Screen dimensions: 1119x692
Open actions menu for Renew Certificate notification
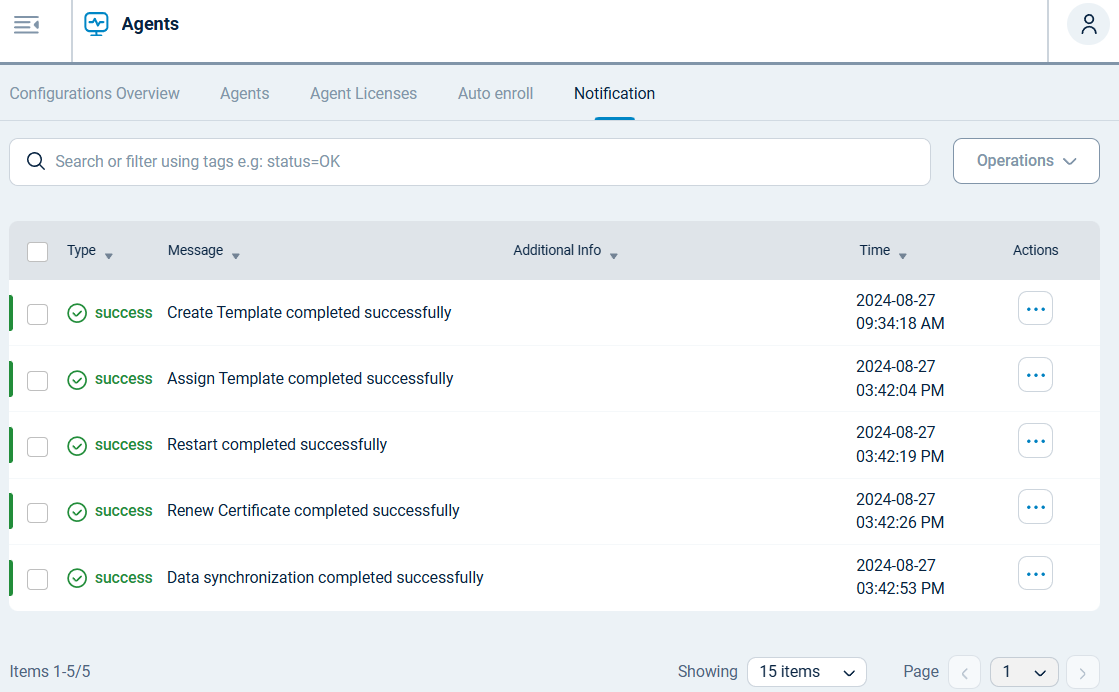pos(1035,506)
